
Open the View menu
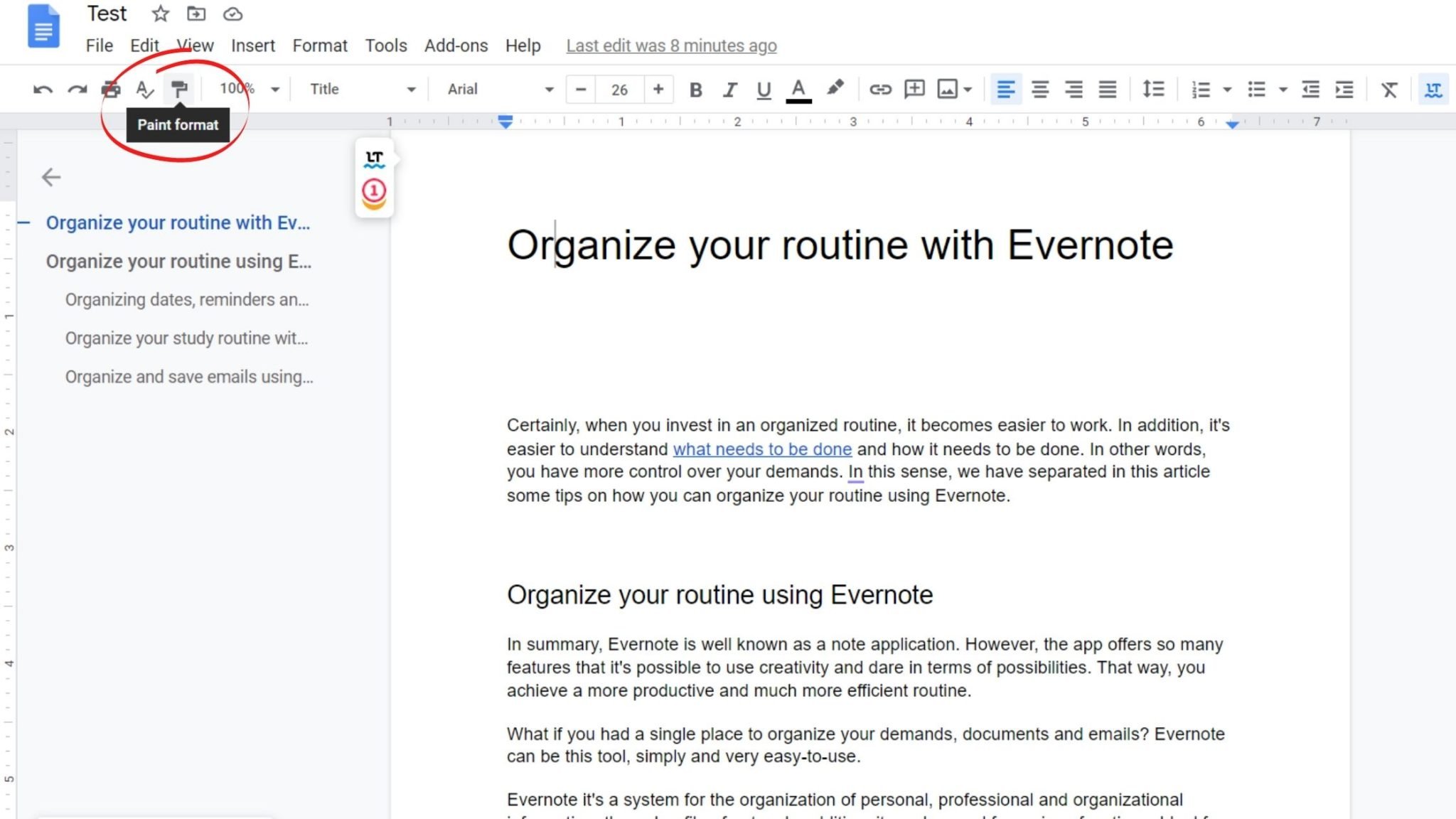click(195, 45)
